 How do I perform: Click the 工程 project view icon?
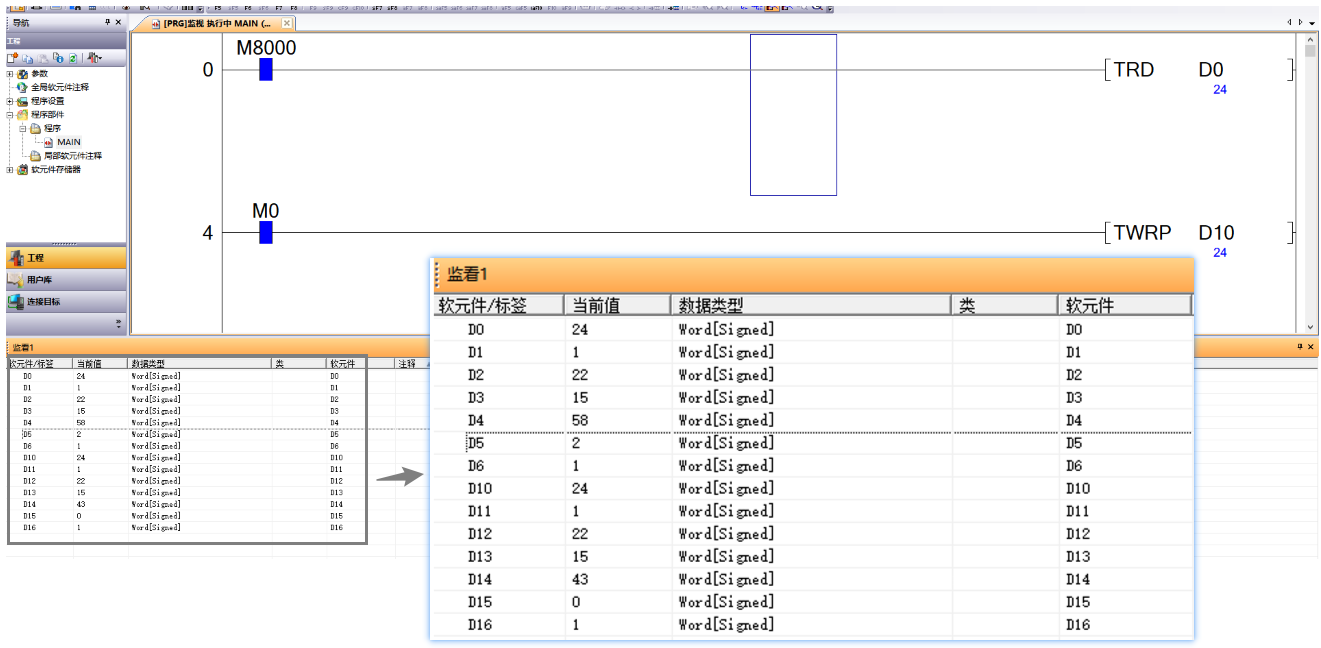pos(16,258)
